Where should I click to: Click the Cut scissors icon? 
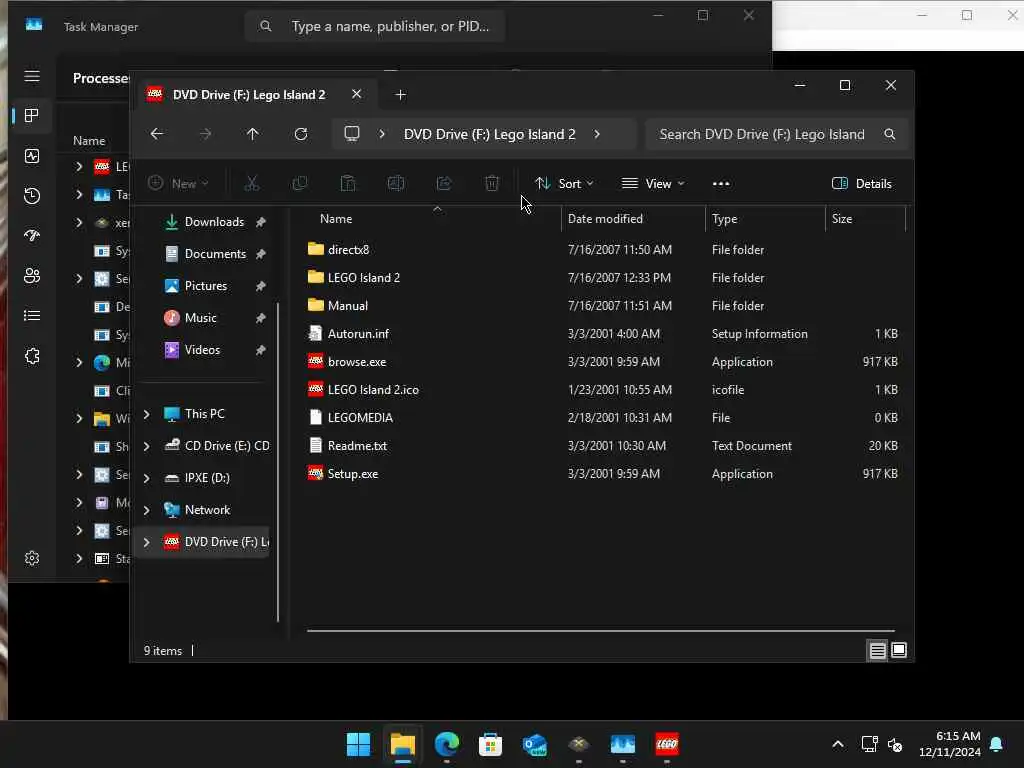click(252, 184)
